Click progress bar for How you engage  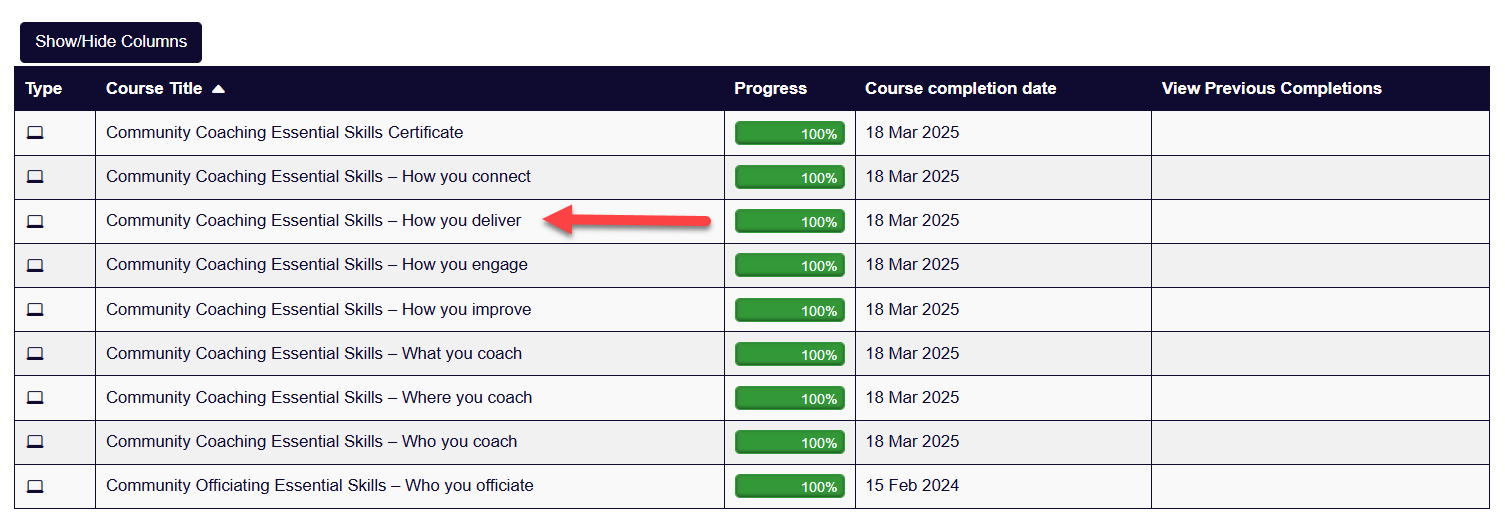tap(790, 265)
